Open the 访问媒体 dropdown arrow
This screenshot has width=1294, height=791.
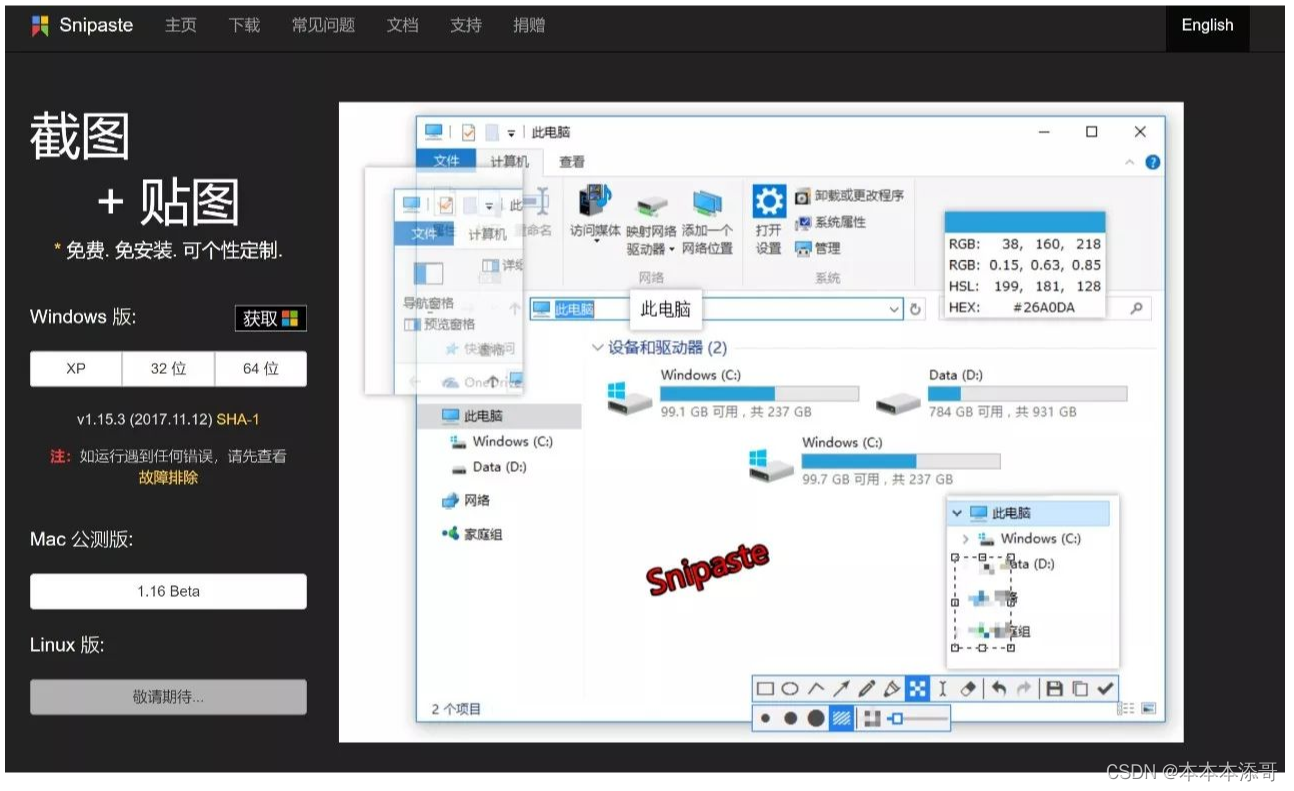(x=595, y=240)
